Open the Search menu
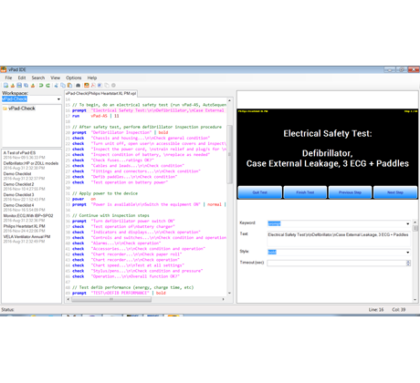The width and height of the screenshot is (420, 383). (38, 78)
